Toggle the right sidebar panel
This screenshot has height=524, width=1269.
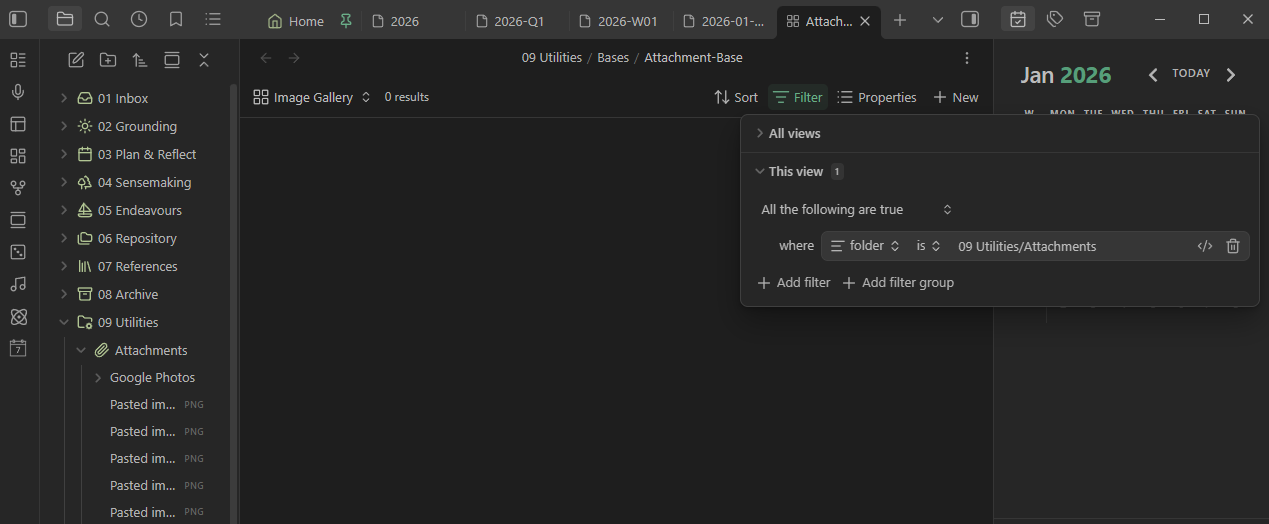969,20
